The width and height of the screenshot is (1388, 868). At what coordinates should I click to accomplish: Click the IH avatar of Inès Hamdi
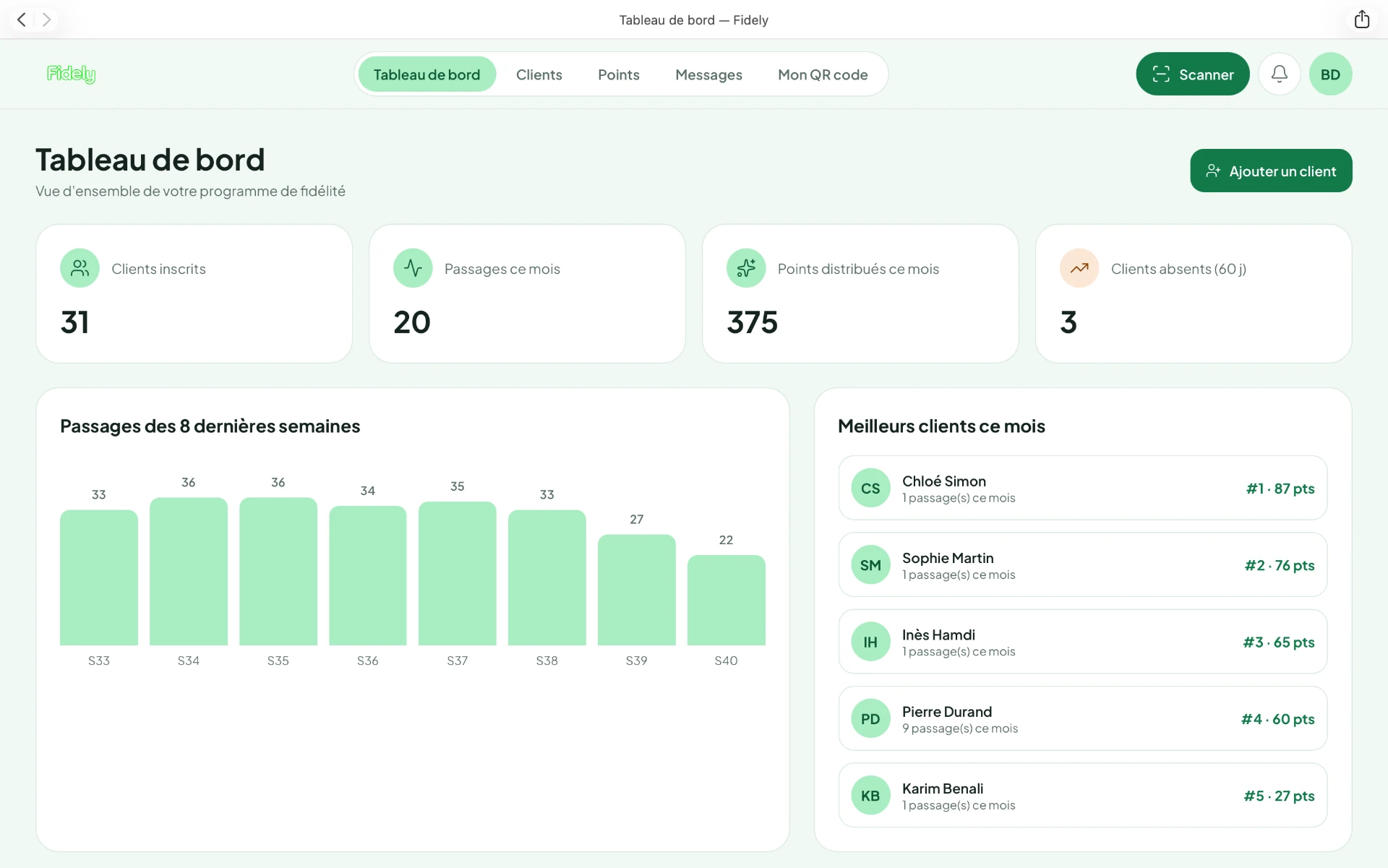(x=870, y=642)
